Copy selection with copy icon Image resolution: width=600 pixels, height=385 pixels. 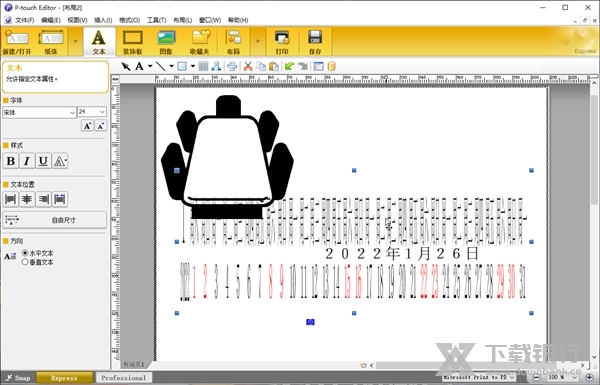(x=261, y=66)
